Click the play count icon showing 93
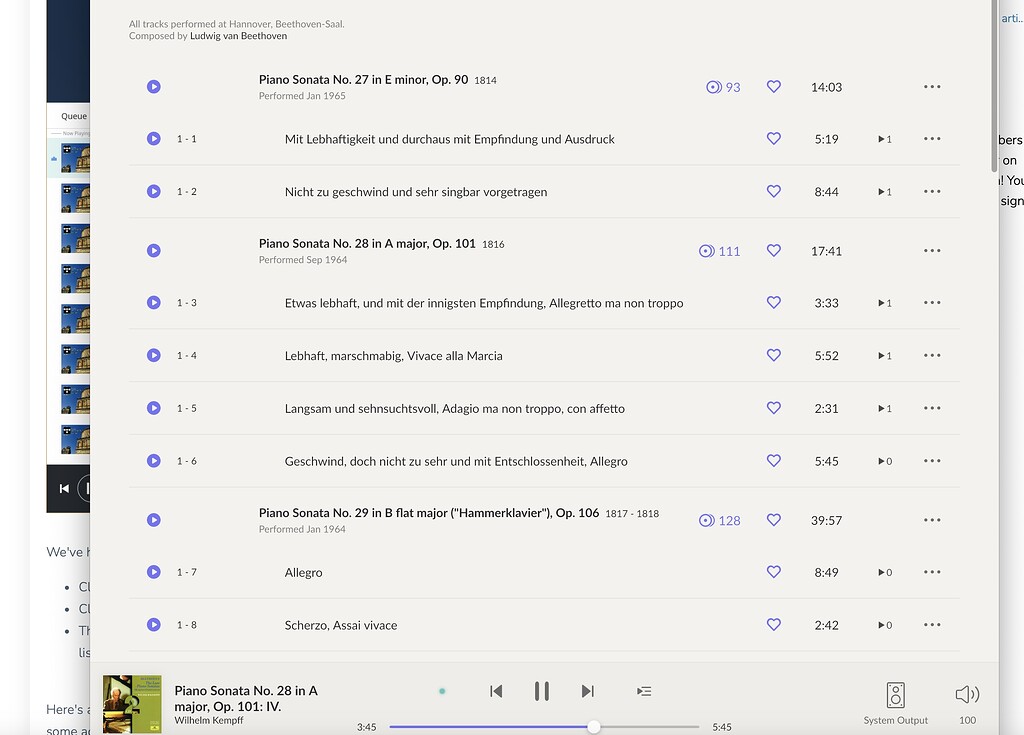 (x=713, y=87)
